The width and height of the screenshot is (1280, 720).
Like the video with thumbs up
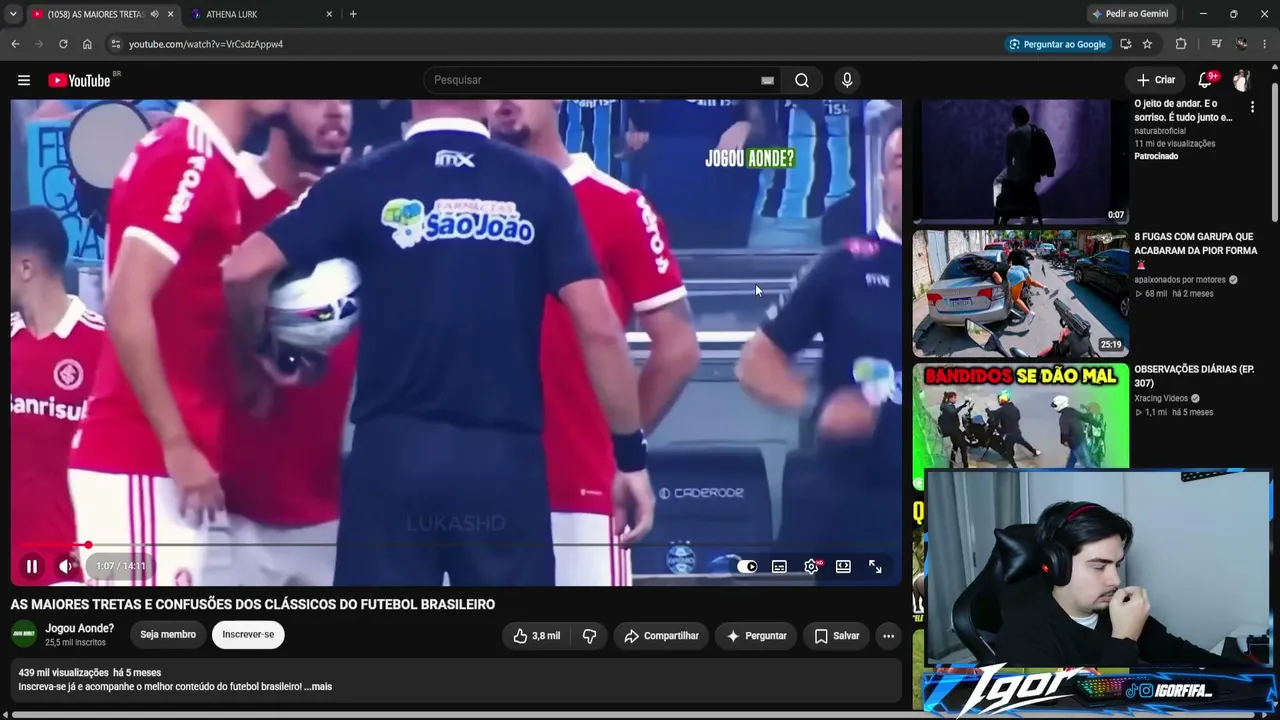point(536,636)
